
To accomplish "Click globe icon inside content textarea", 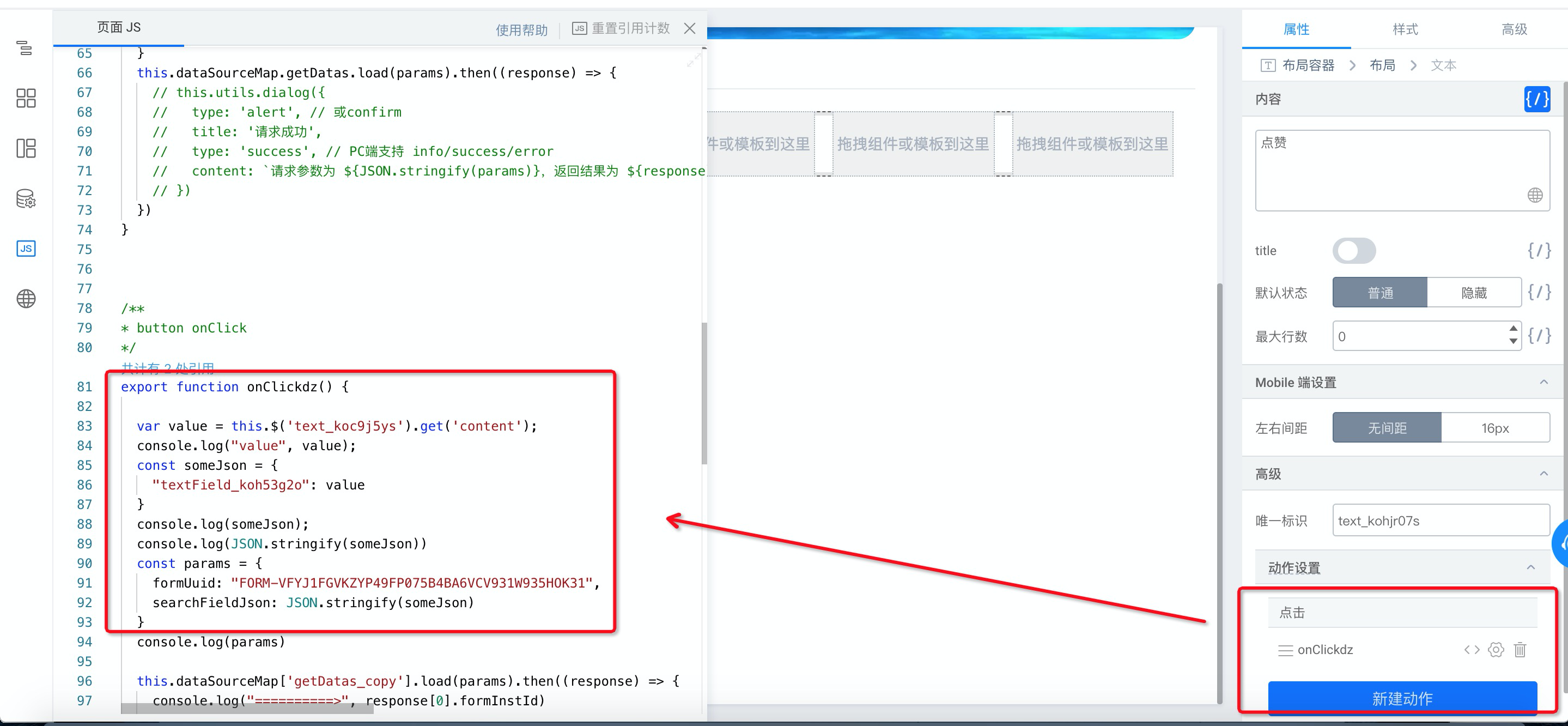I will [x=1535, y=195].
